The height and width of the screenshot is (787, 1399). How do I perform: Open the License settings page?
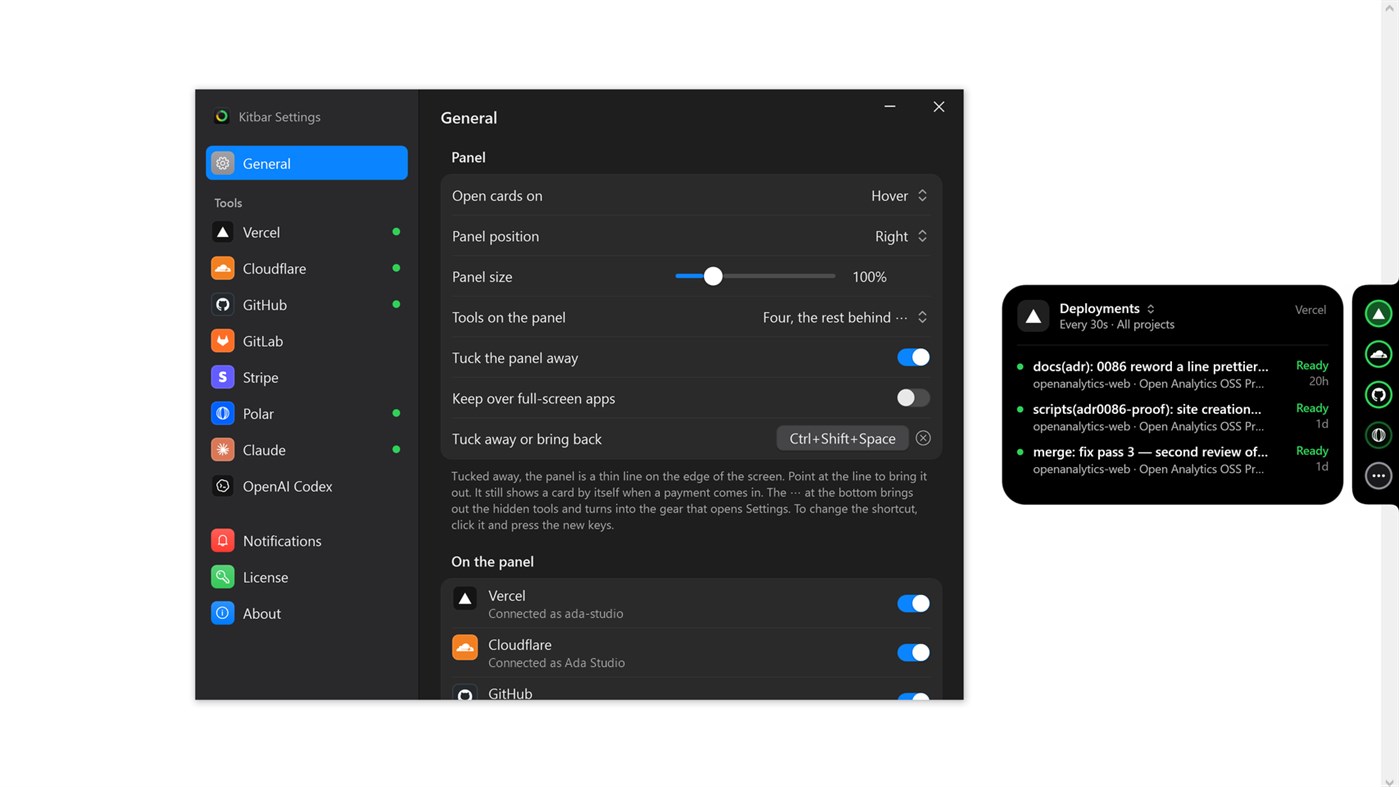coord(307,577)
